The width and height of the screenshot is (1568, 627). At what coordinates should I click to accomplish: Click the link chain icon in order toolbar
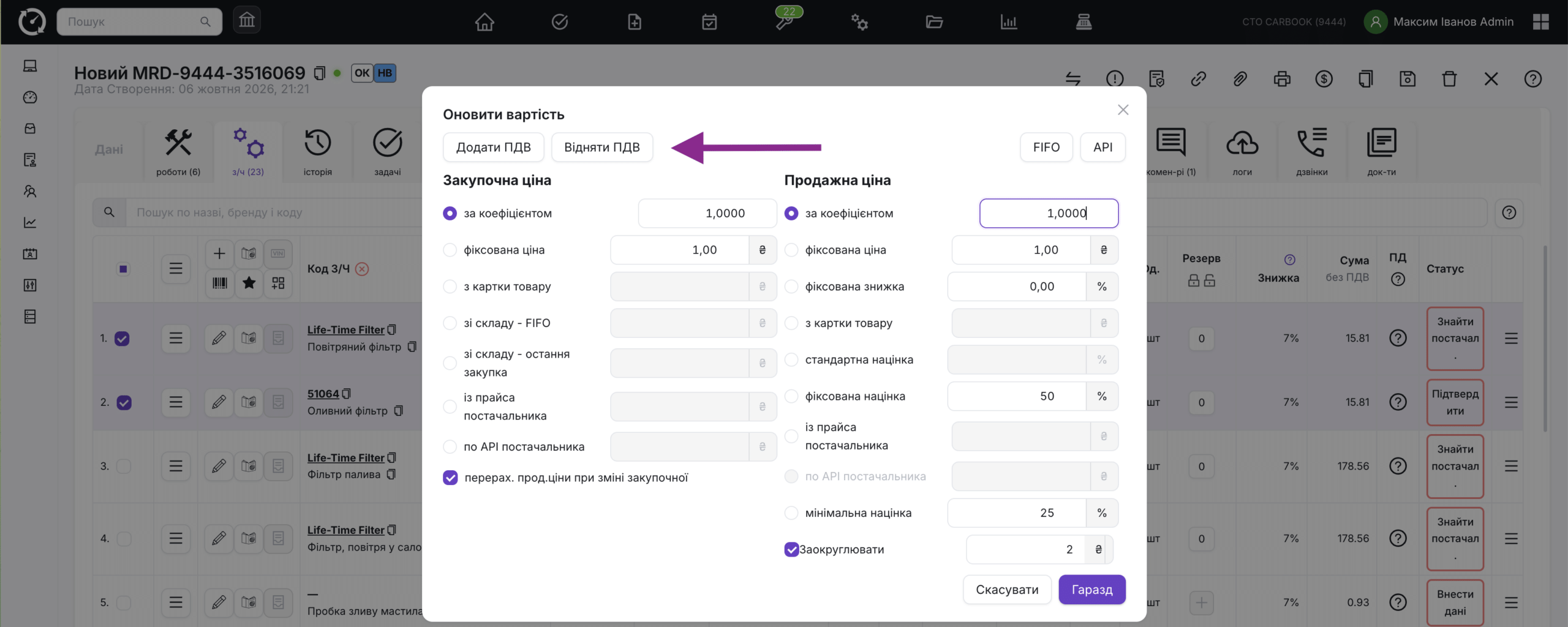[1199, 78]
